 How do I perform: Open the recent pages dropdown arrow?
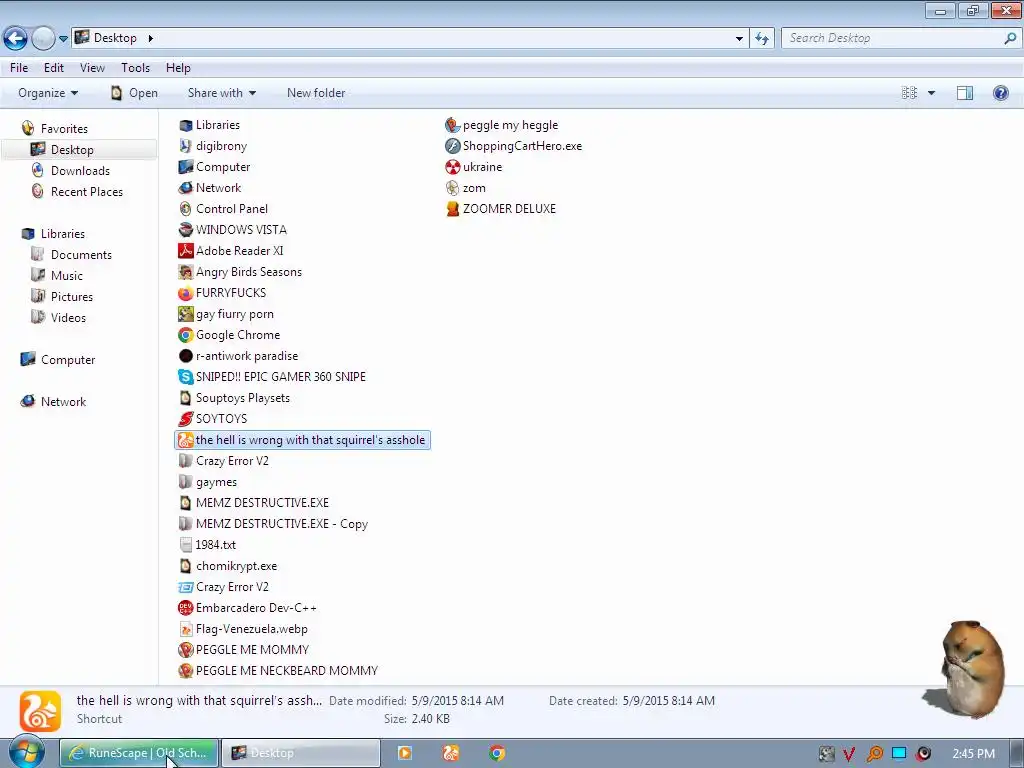[x=63, y=39]
